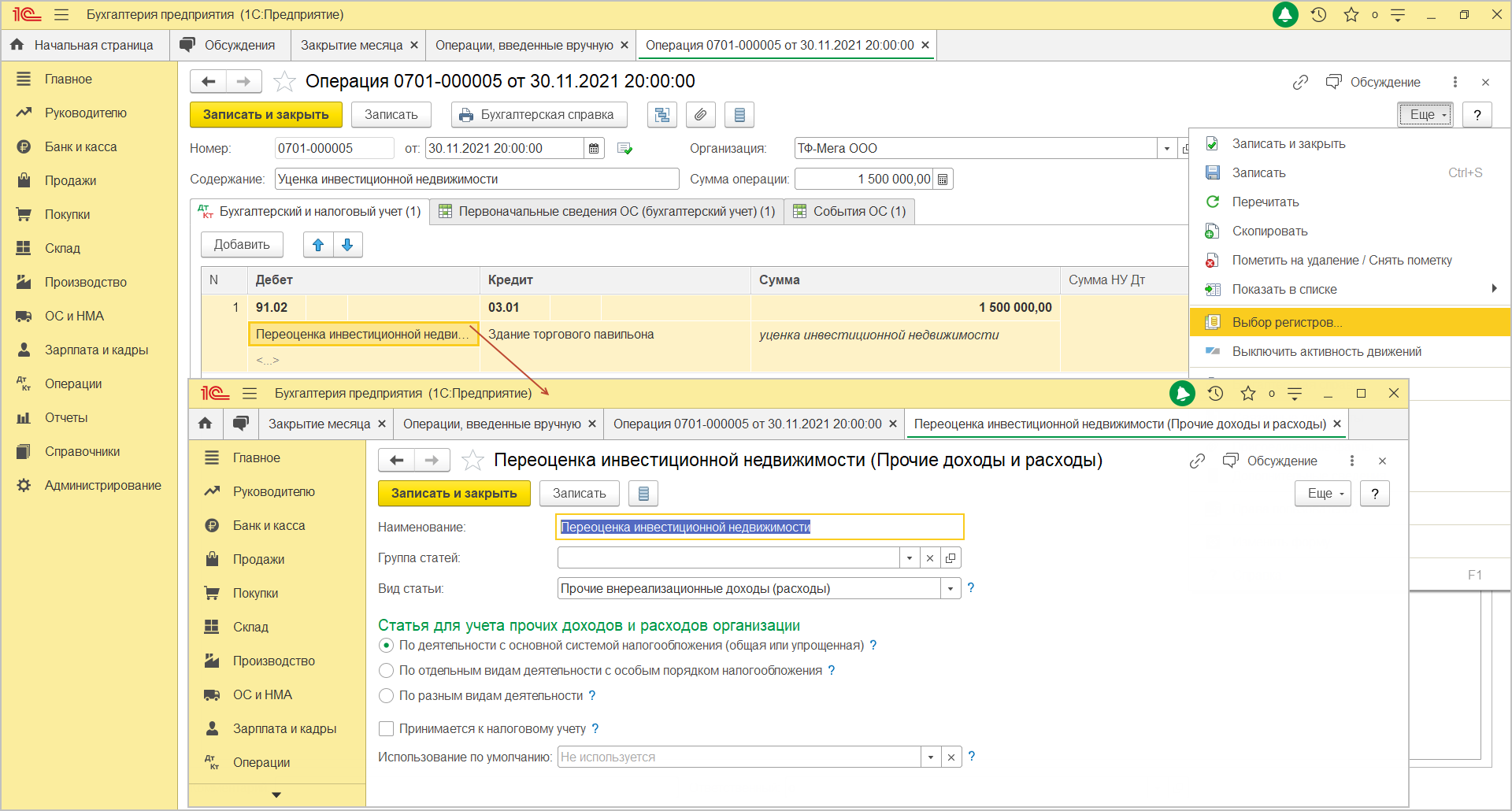Click posted-status icon next to date
This screenshot has width=1512, height=811.
[625, 149]
